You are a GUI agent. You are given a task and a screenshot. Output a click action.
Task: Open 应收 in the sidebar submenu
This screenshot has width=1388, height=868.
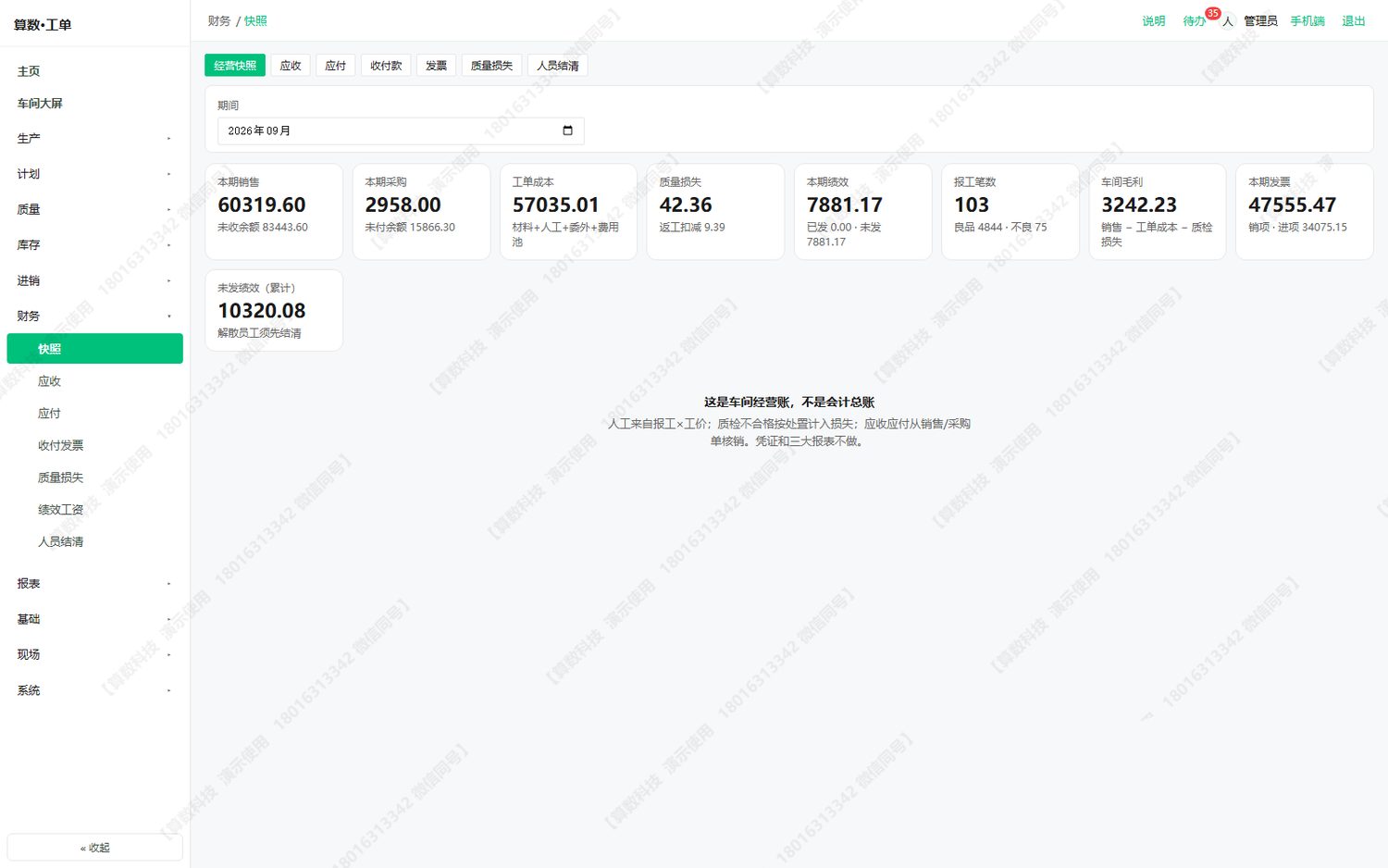94,381
